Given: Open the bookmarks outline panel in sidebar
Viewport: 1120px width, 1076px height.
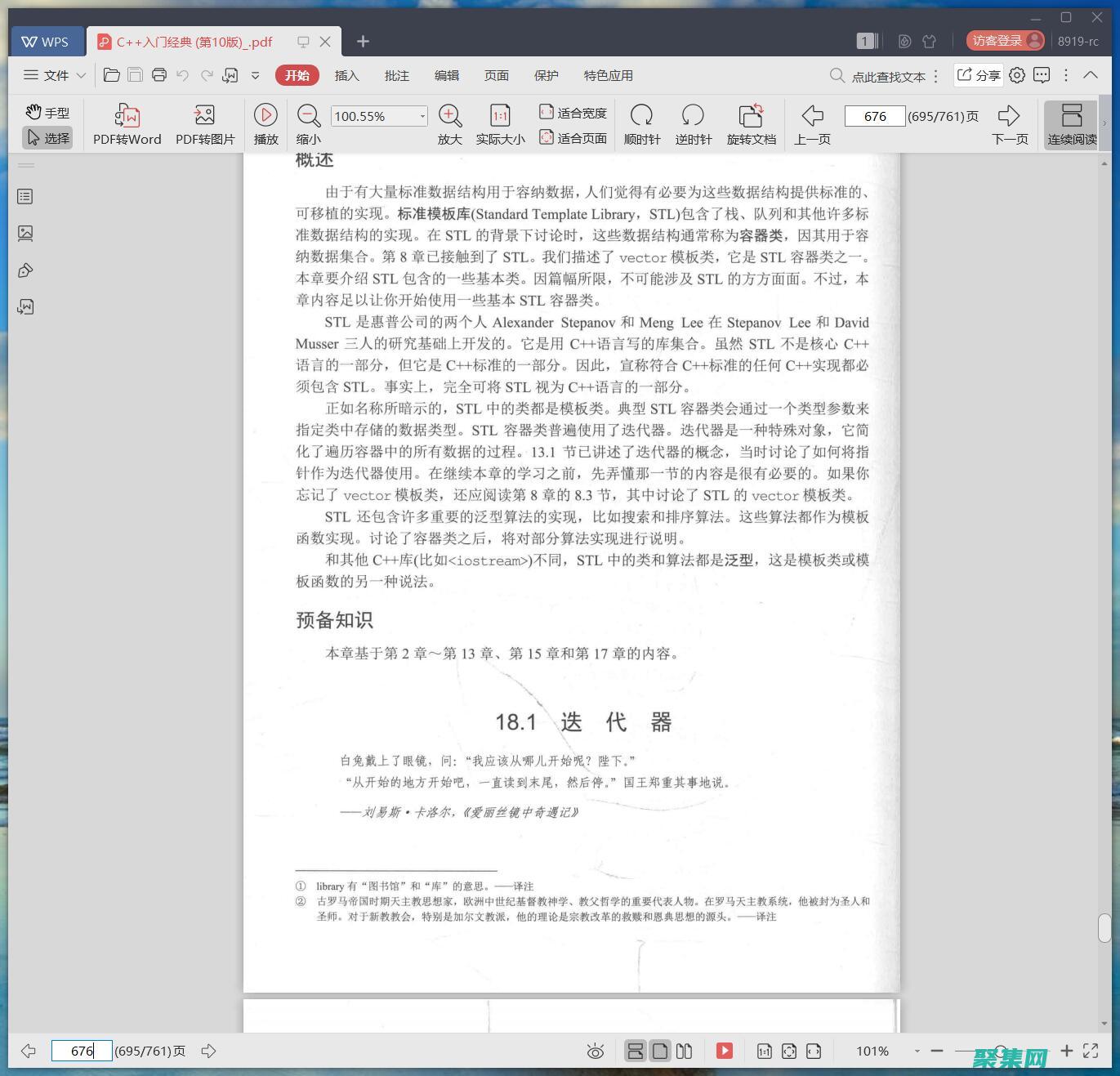Looking at the screenshot, I should pyautogui.click(x=25, y=196).
